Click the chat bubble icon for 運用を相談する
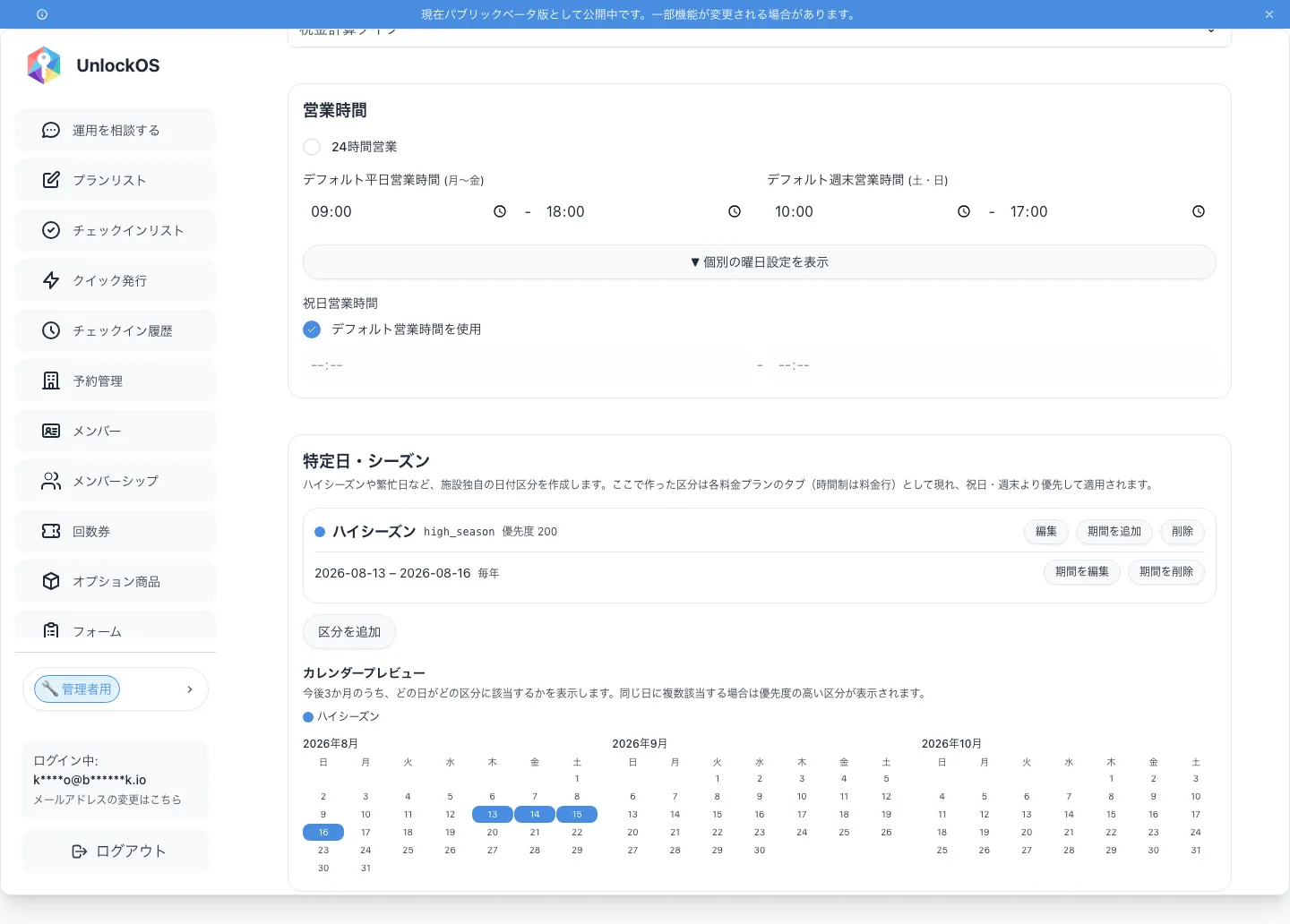Viewport: 1290px width, 924px height. (51, 130)
